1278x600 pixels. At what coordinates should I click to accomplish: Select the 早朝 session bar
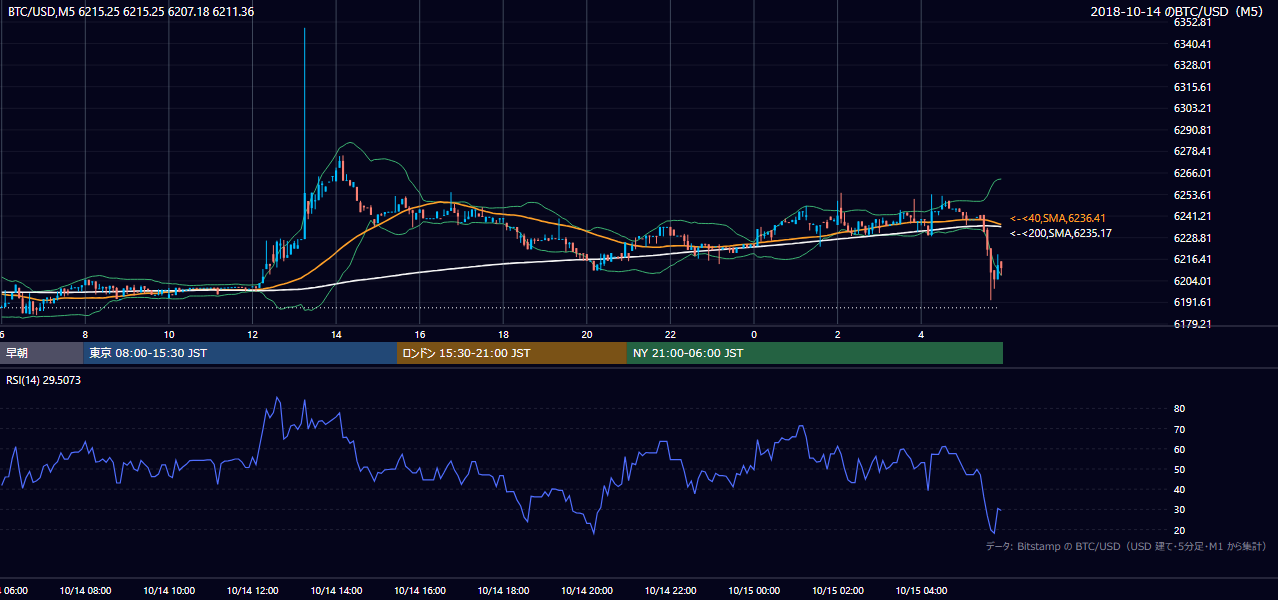(x=42, y=353)
